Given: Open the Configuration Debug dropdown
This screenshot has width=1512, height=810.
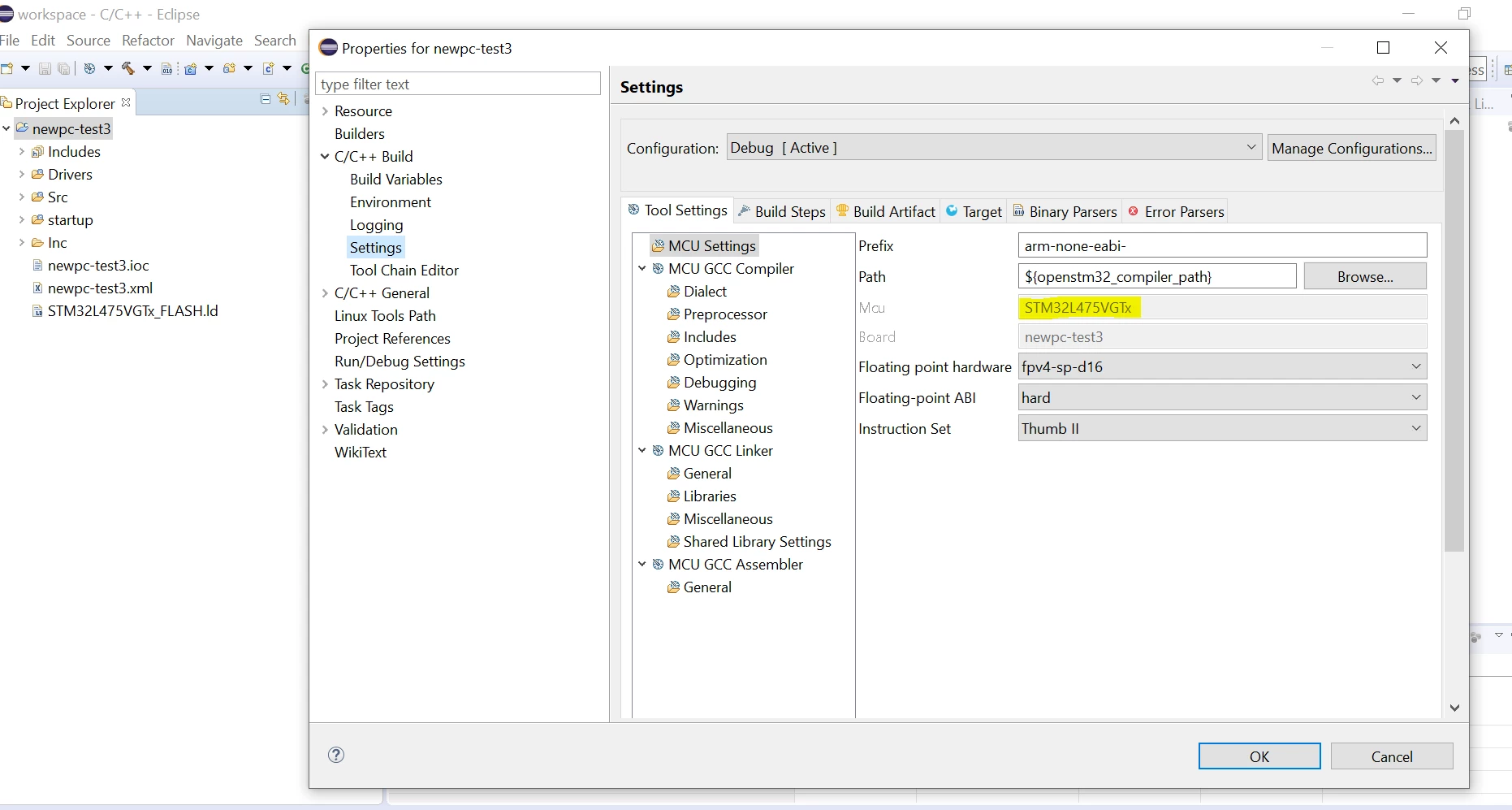Looking at the screenshot, I should pos(994,148).
